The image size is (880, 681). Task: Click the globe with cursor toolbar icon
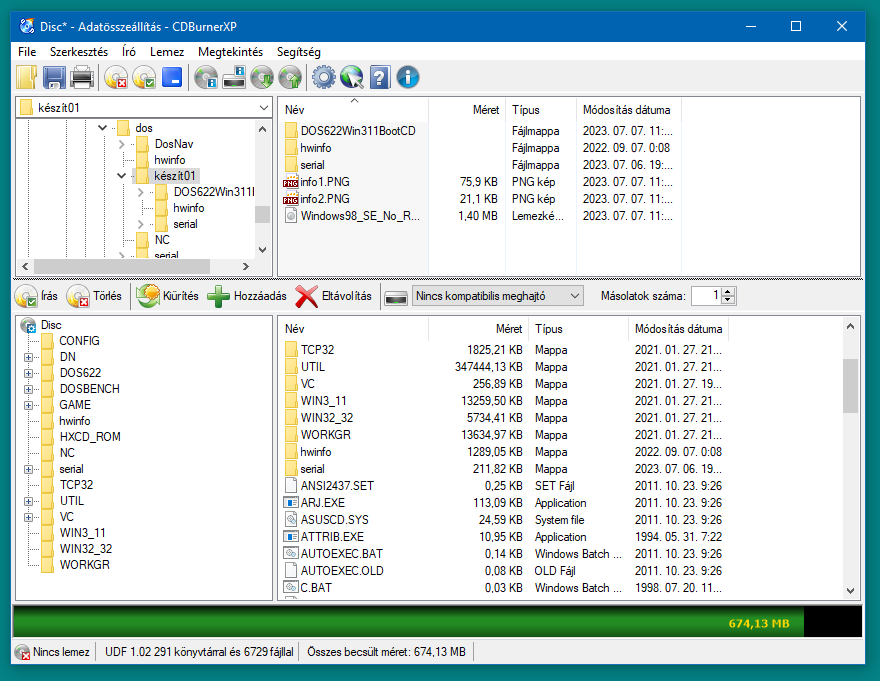[x=352, y=77]
